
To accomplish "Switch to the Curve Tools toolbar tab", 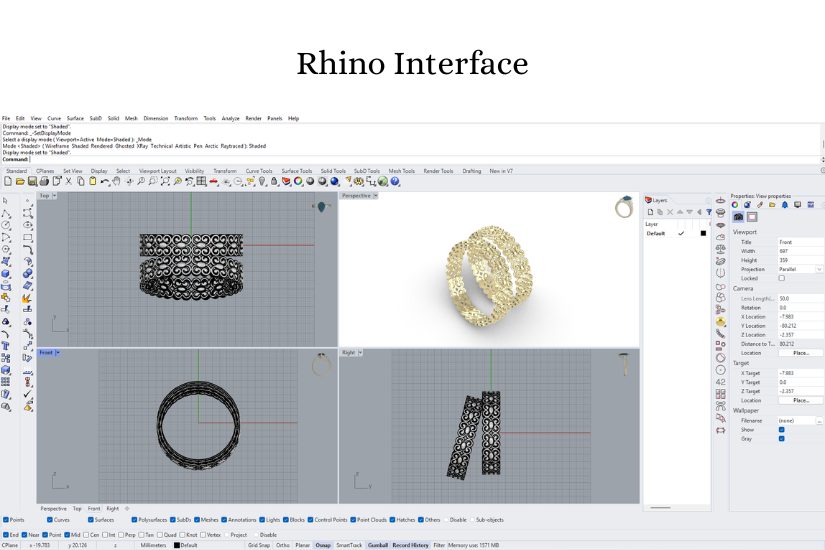I will (x=259, y=171).
